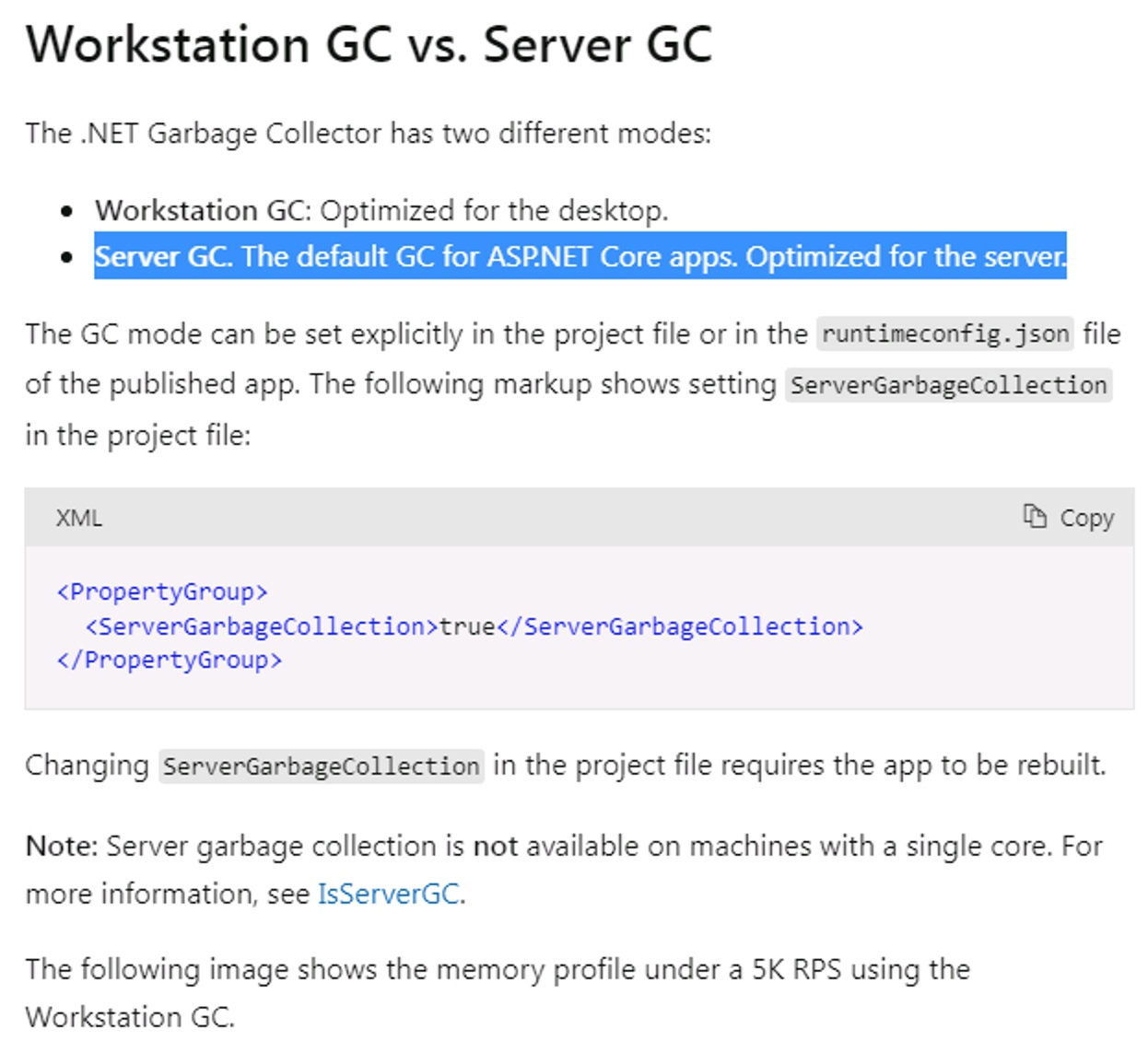Click the Copy icon in the XML code block
This screenshot has width=1148, height=1041.
1035,516
